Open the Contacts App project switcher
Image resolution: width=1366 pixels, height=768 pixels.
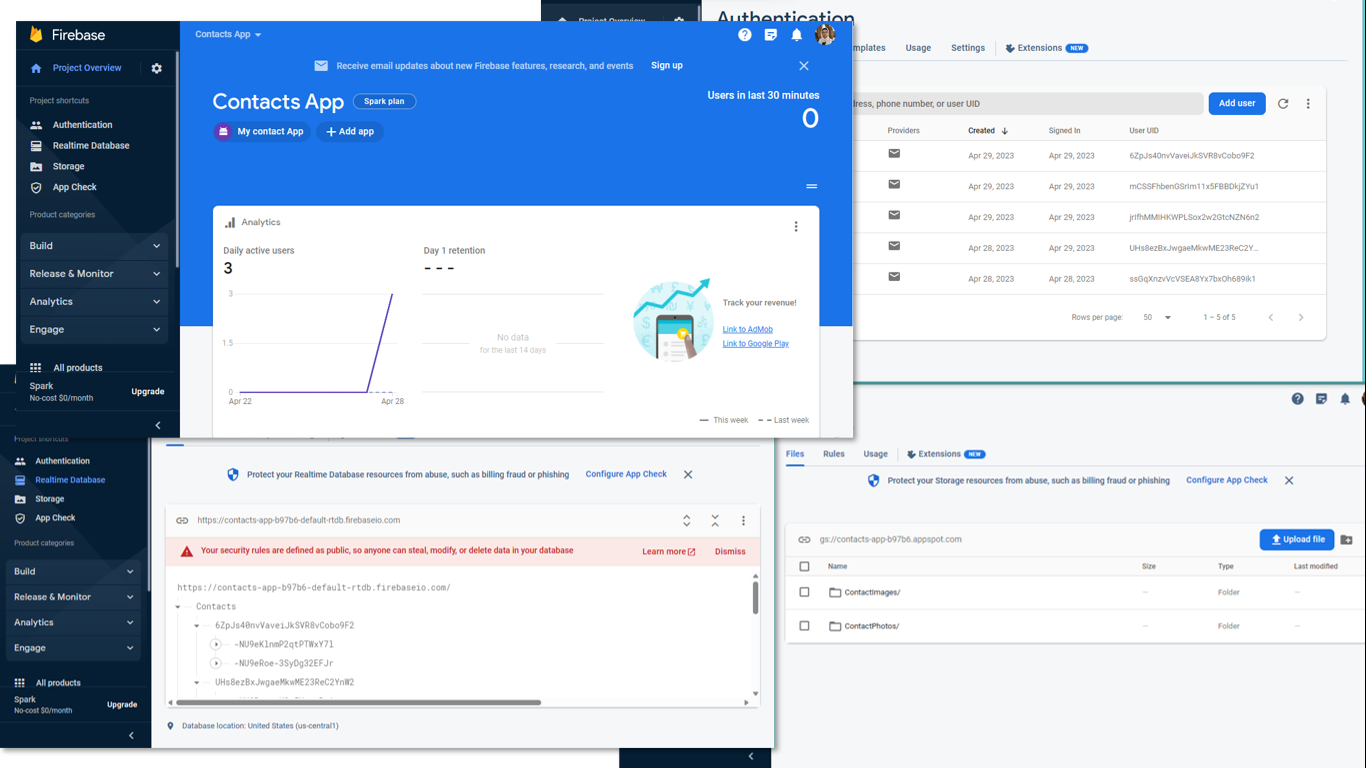226,32
